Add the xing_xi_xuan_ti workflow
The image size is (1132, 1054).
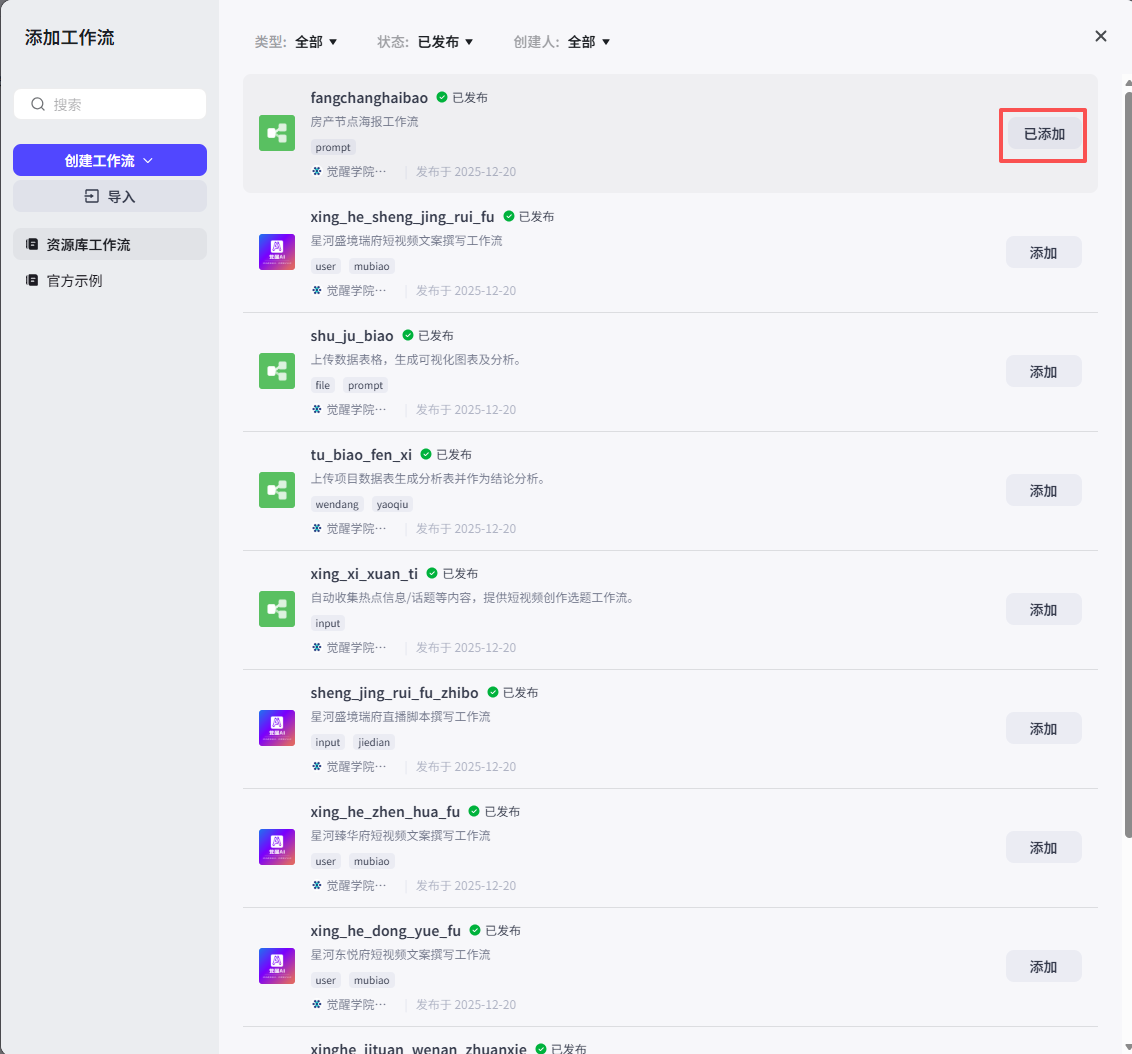(x=1043, y=609)
